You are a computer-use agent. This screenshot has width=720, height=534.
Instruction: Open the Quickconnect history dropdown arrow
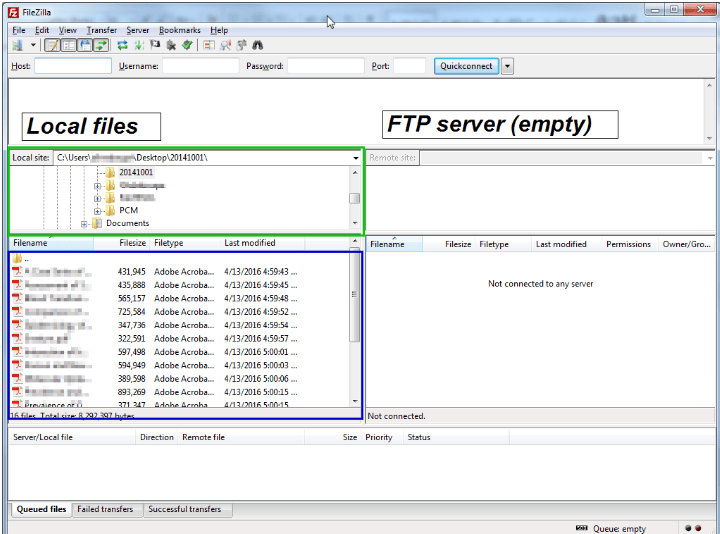click(507, 66)
